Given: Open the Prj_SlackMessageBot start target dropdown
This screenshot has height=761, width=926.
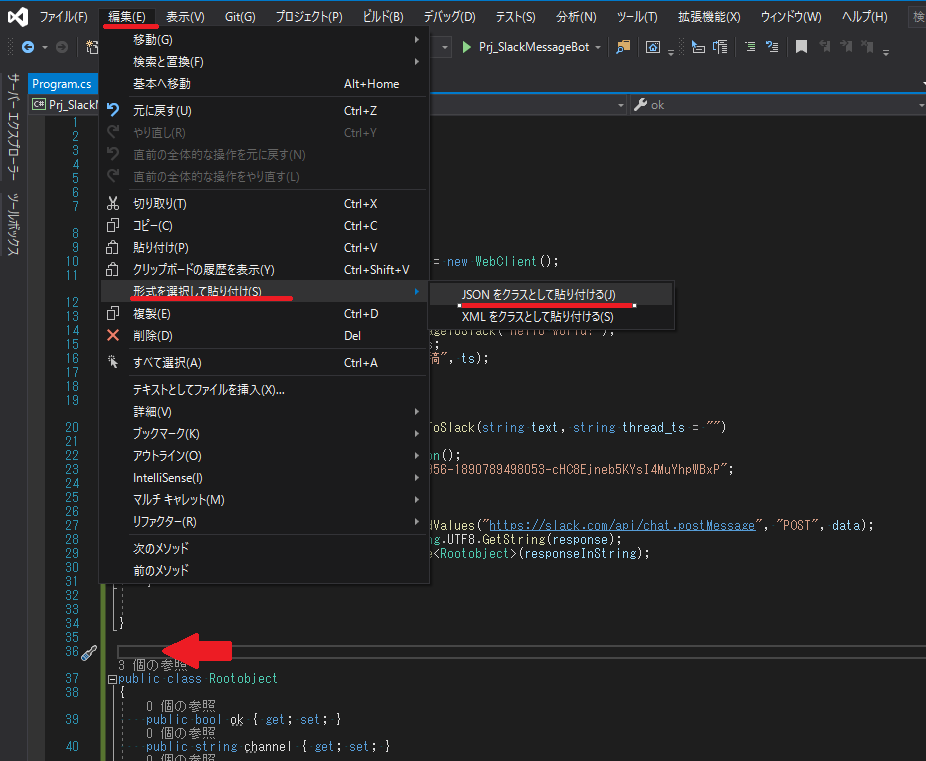Looking at the screenshot, I should click(598, 47).
